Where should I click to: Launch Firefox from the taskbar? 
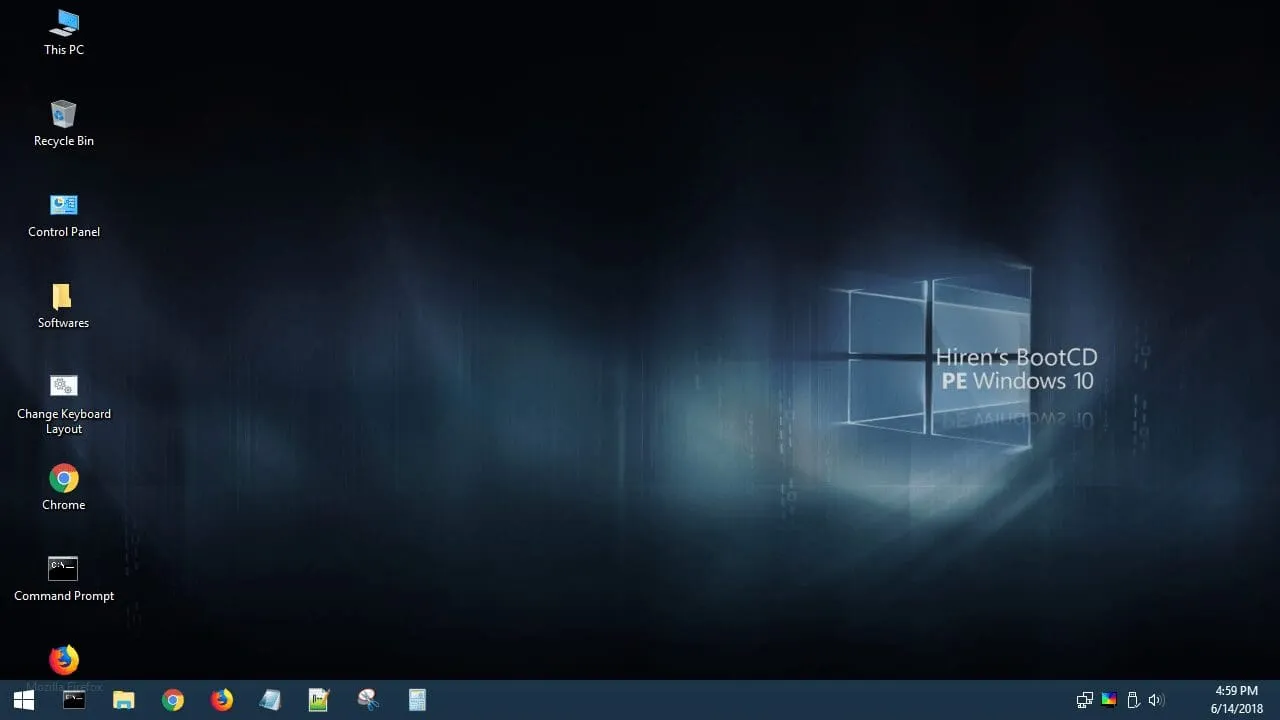(x=221, y=699)
